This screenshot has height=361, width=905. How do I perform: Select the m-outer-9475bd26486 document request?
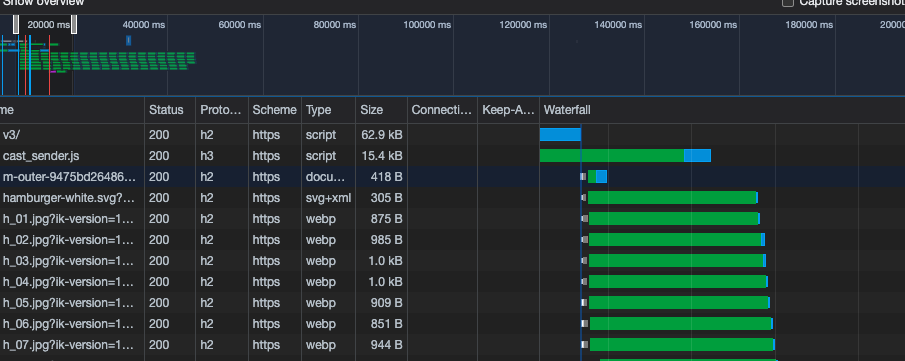point(452,177)
